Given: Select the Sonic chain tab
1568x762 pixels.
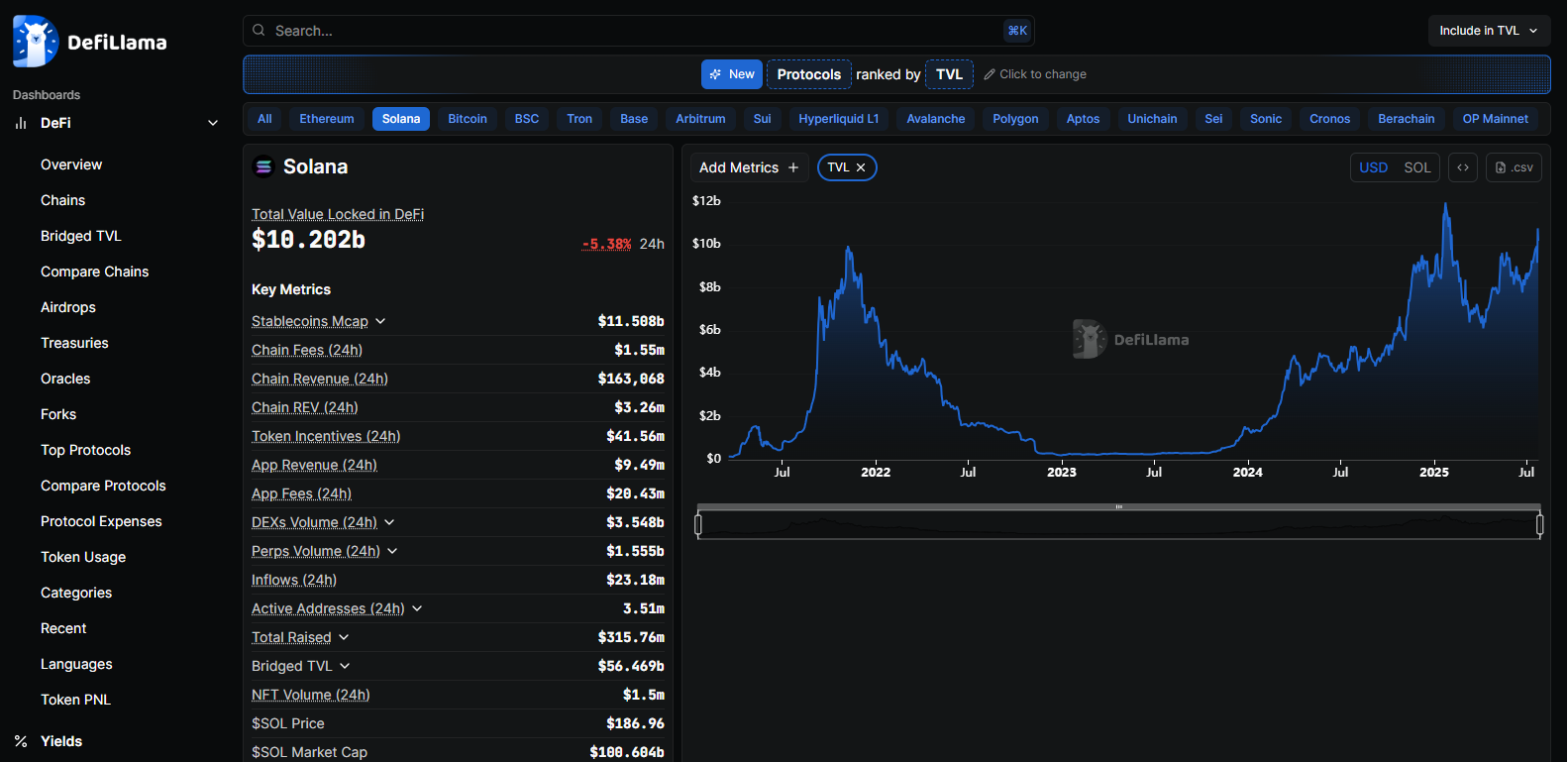Looking at the screenshot, I should pyautogui.click(x=1266, y=119).
